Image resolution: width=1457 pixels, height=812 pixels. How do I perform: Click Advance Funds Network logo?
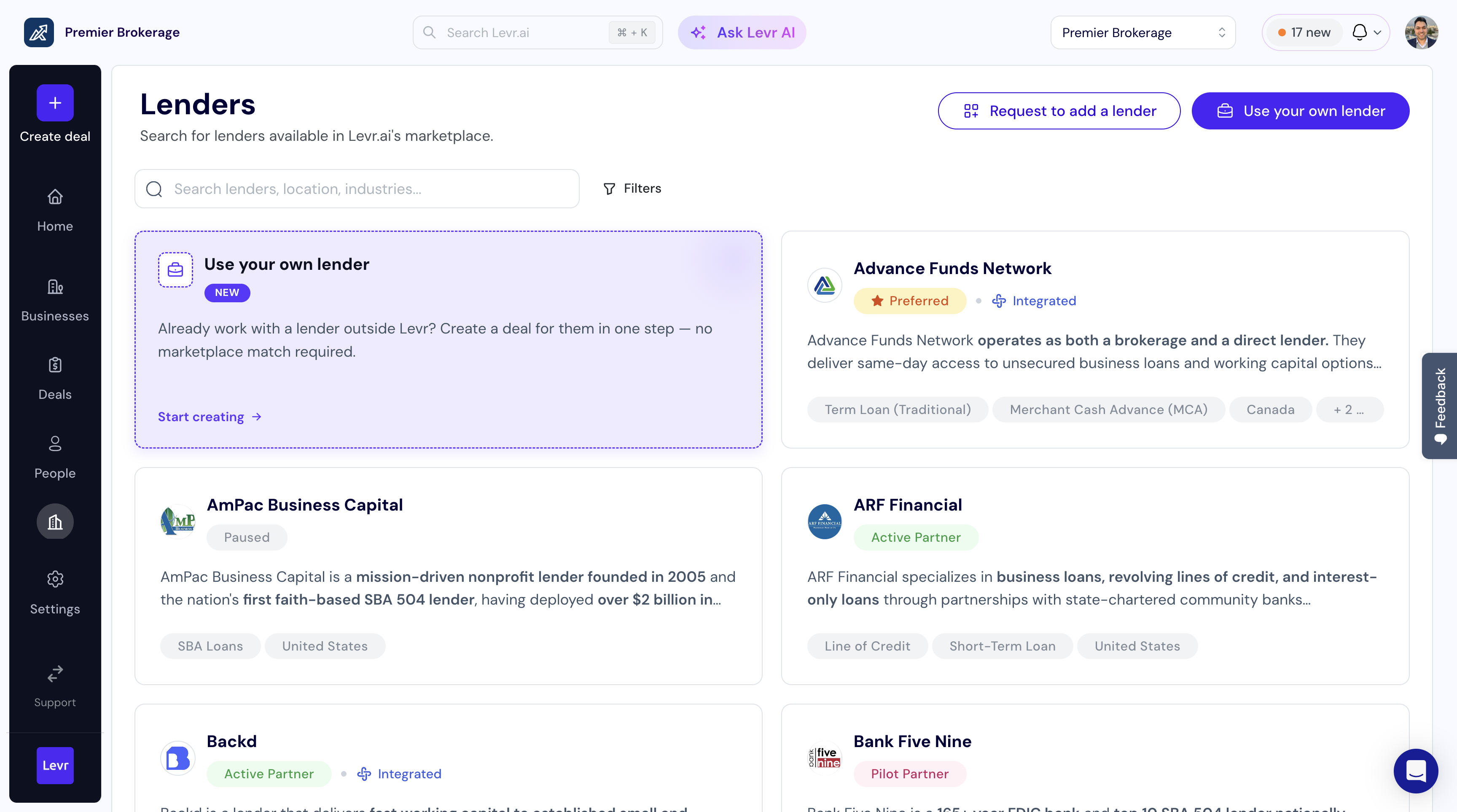[825, 285]
